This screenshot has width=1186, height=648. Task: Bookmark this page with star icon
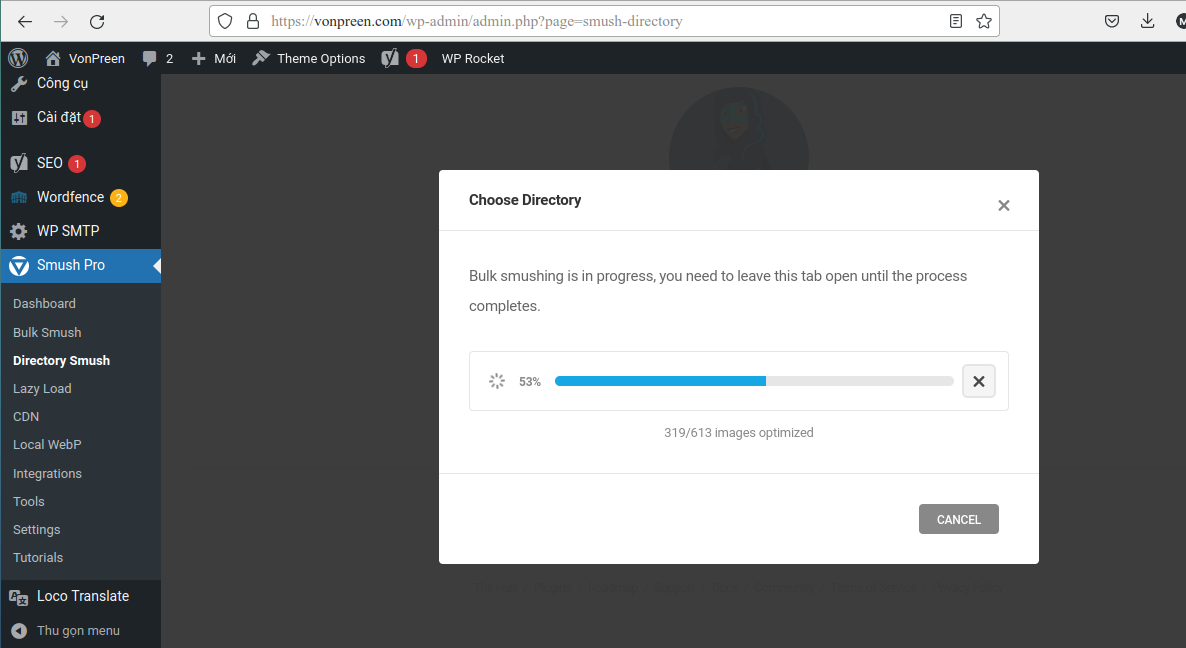pos(984,21)
